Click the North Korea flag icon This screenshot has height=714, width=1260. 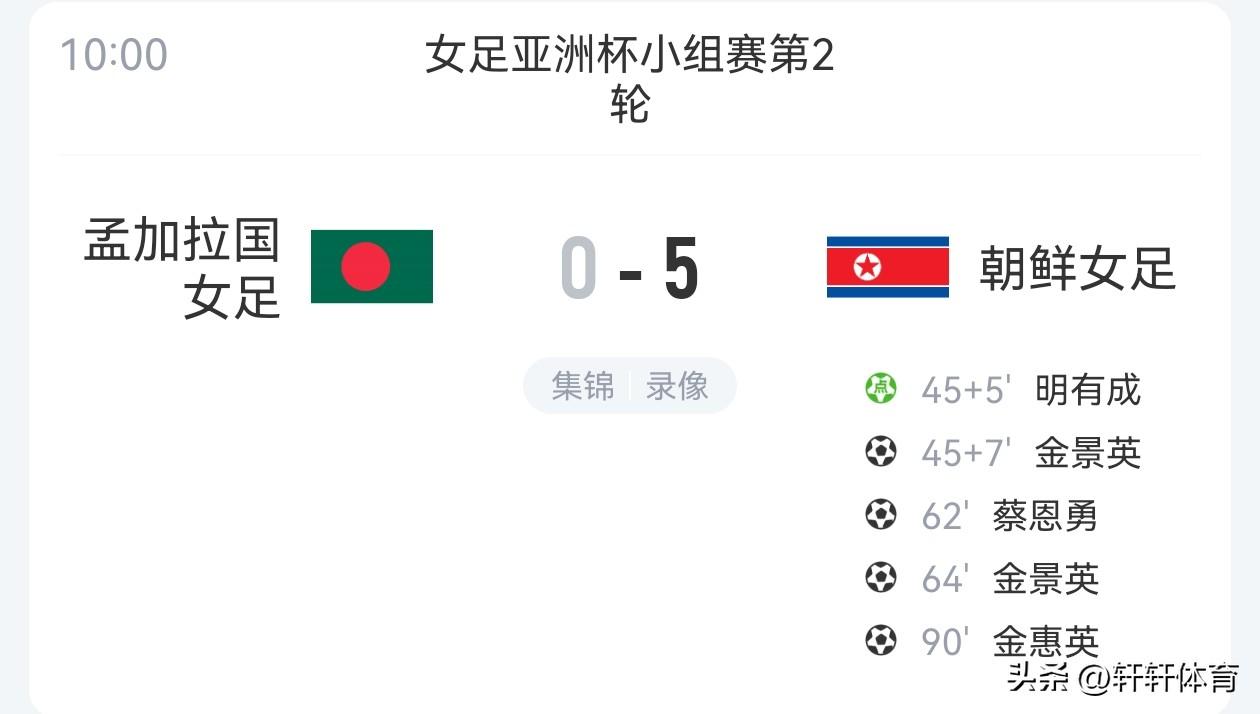click(x=887, y=267)
